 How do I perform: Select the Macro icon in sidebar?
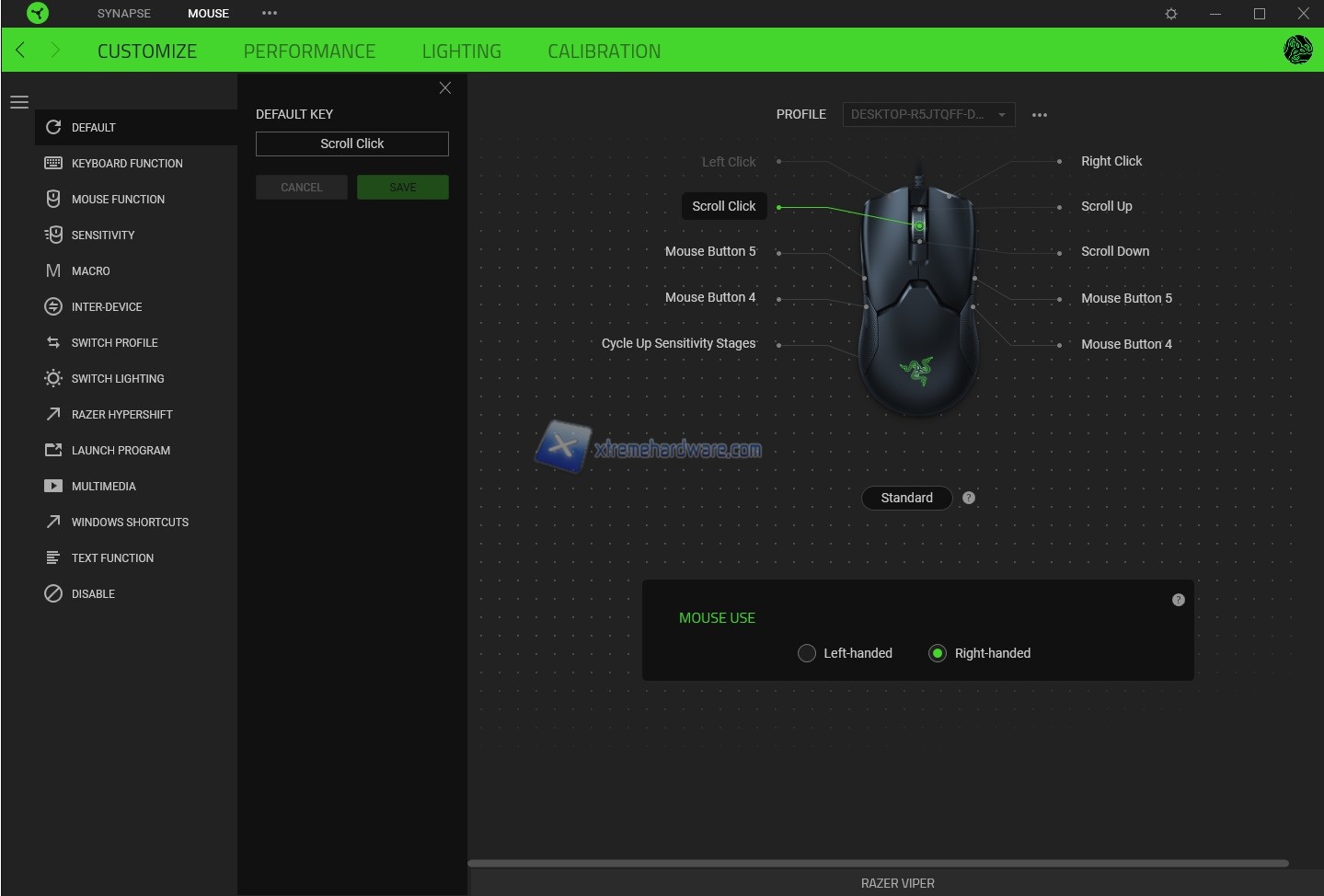[x=53, y=270]
